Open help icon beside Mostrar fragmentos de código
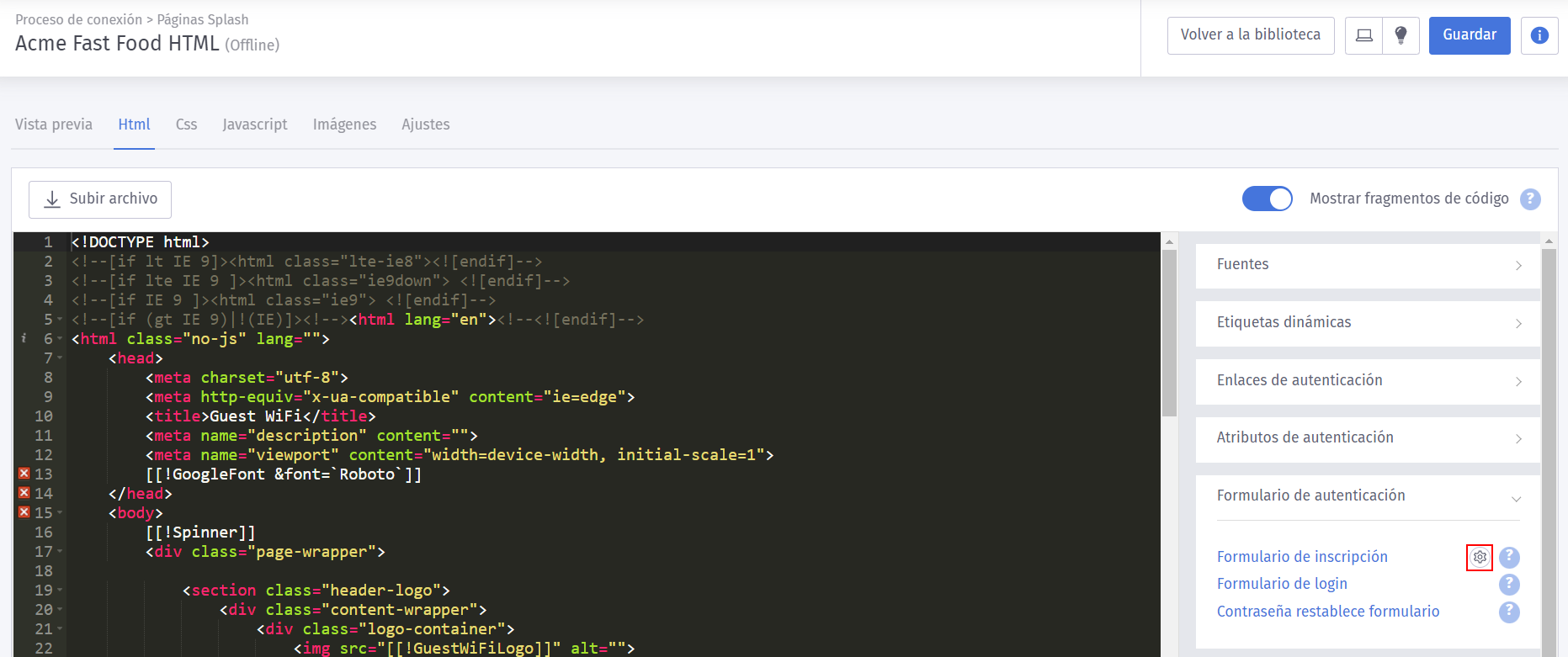The height and width of the screenshot is (657, 1568). click(1530, 199)
